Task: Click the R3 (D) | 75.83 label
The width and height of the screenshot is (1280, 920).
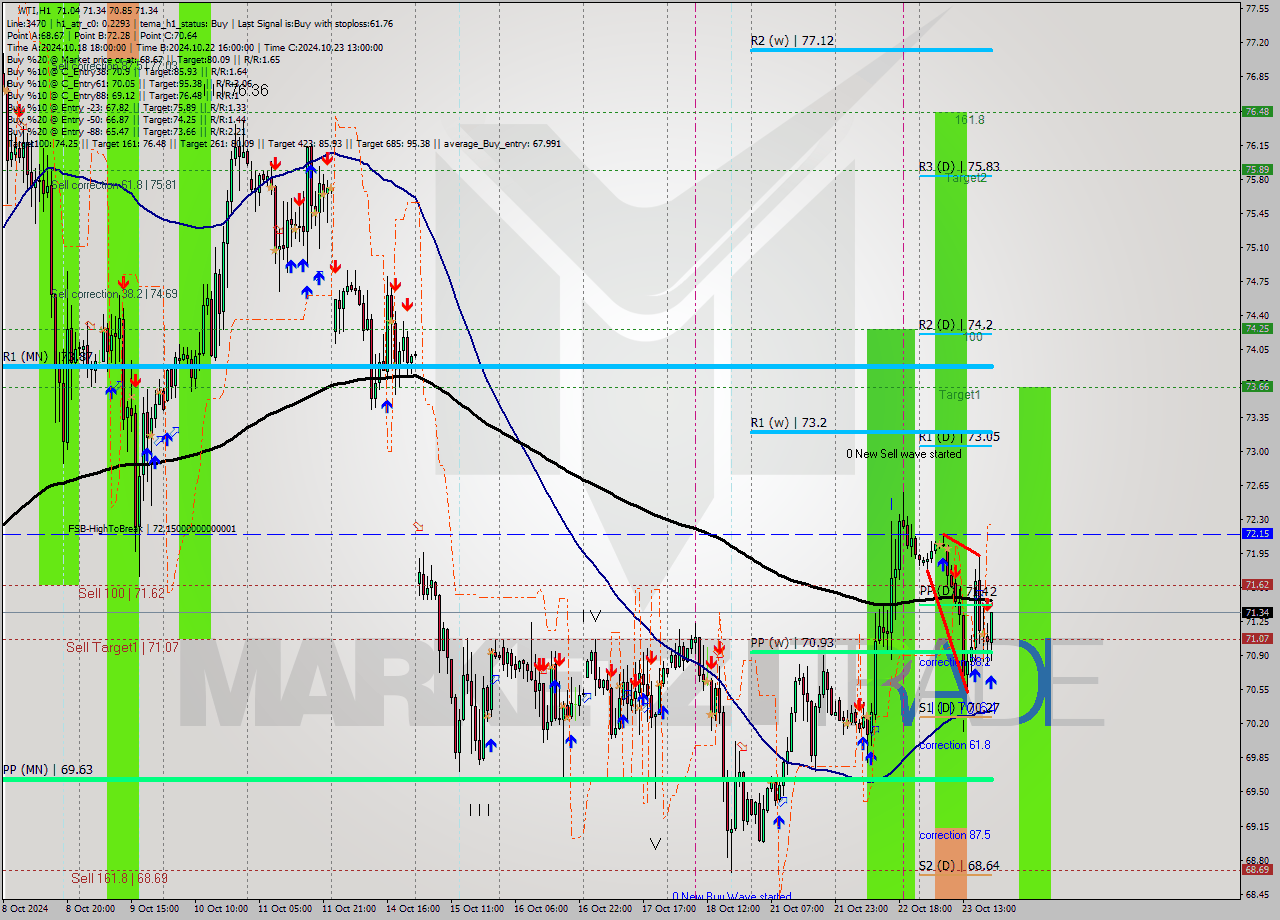Action: click(x=959, y=167)
